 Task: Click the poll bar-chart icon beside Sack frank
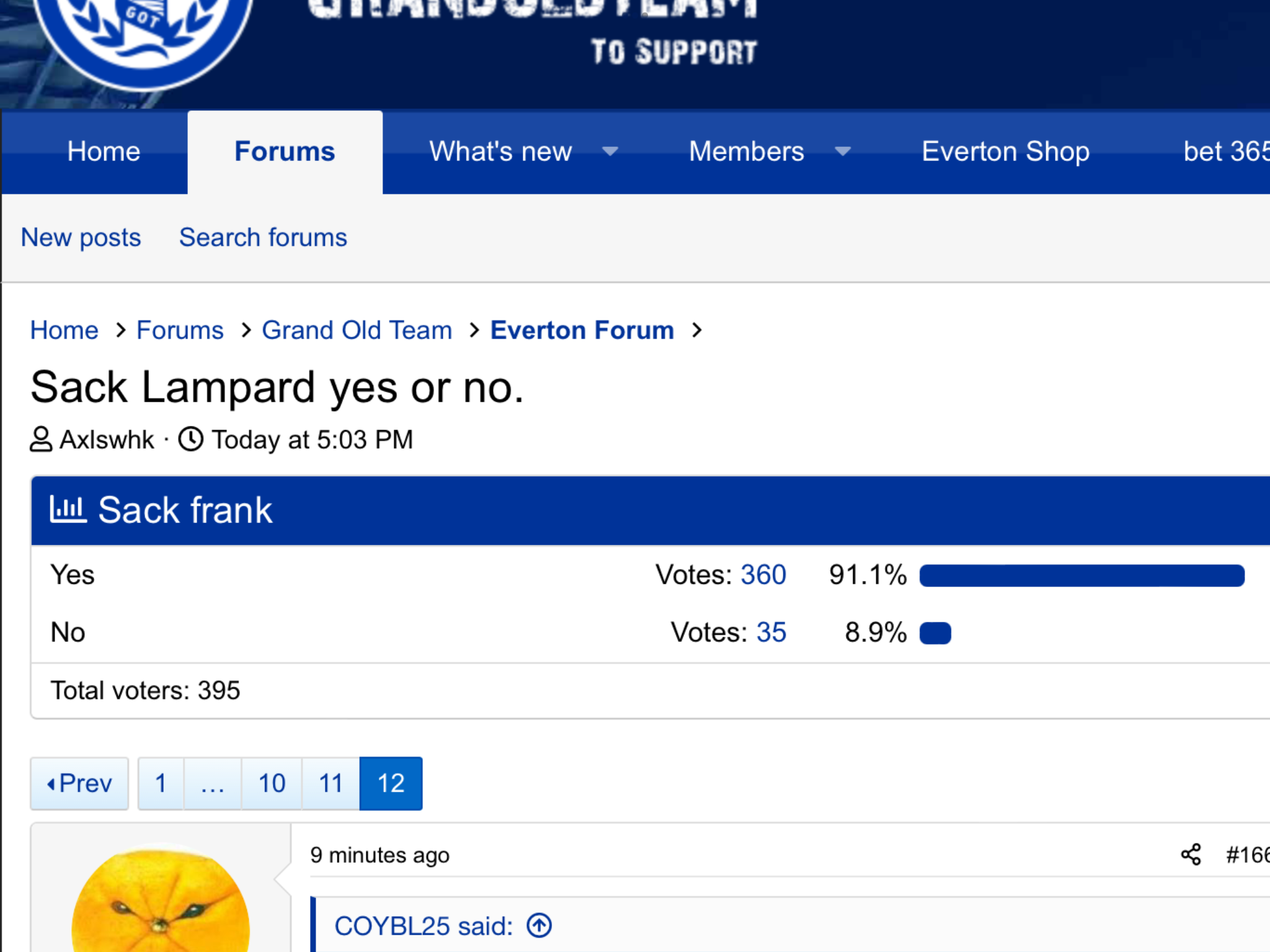pos(68,509)
